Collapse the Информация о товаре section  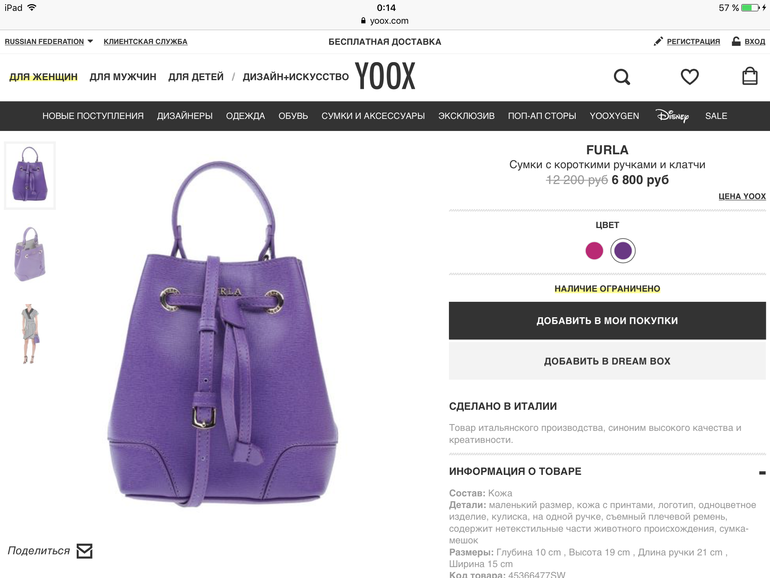tap(762, 472)
